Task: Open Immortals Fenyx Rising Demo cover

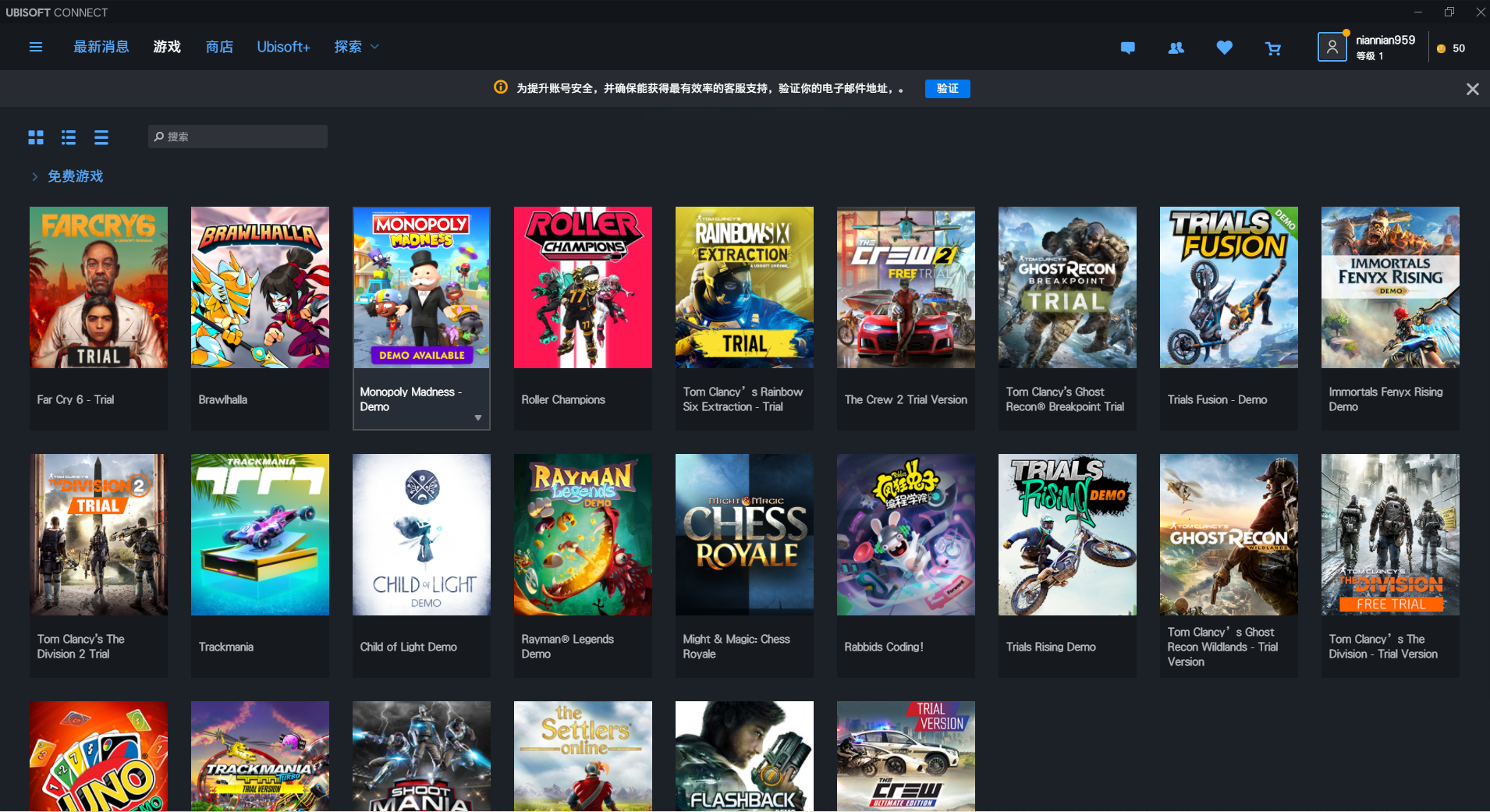Action: pyautogui.click(x=1390, y=287)
